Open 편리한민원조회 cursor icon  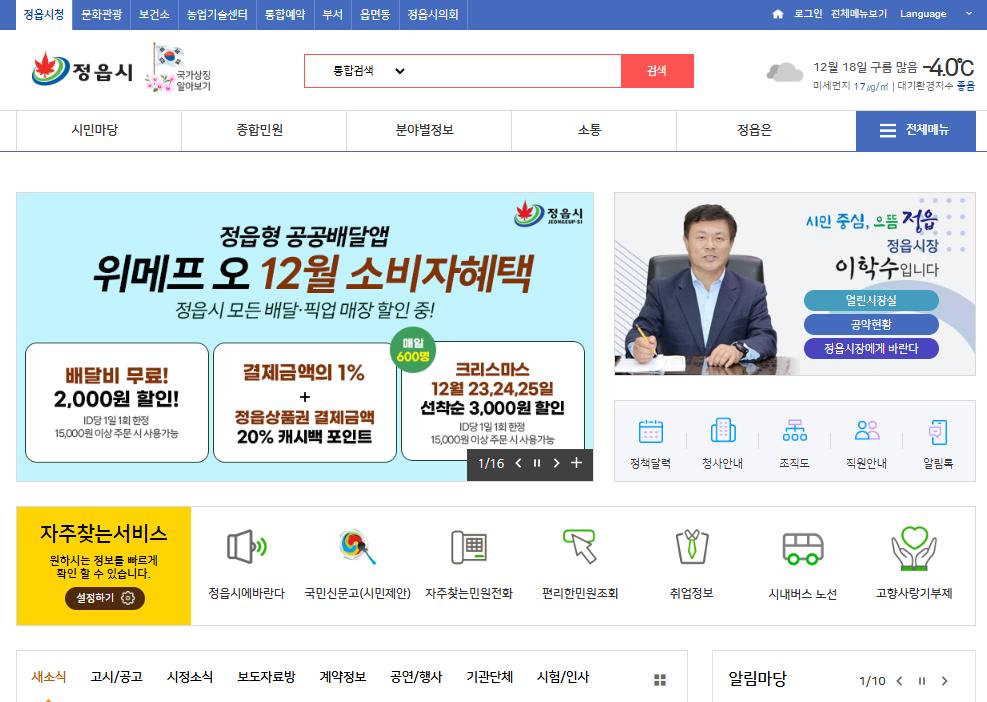click(580, 546)
